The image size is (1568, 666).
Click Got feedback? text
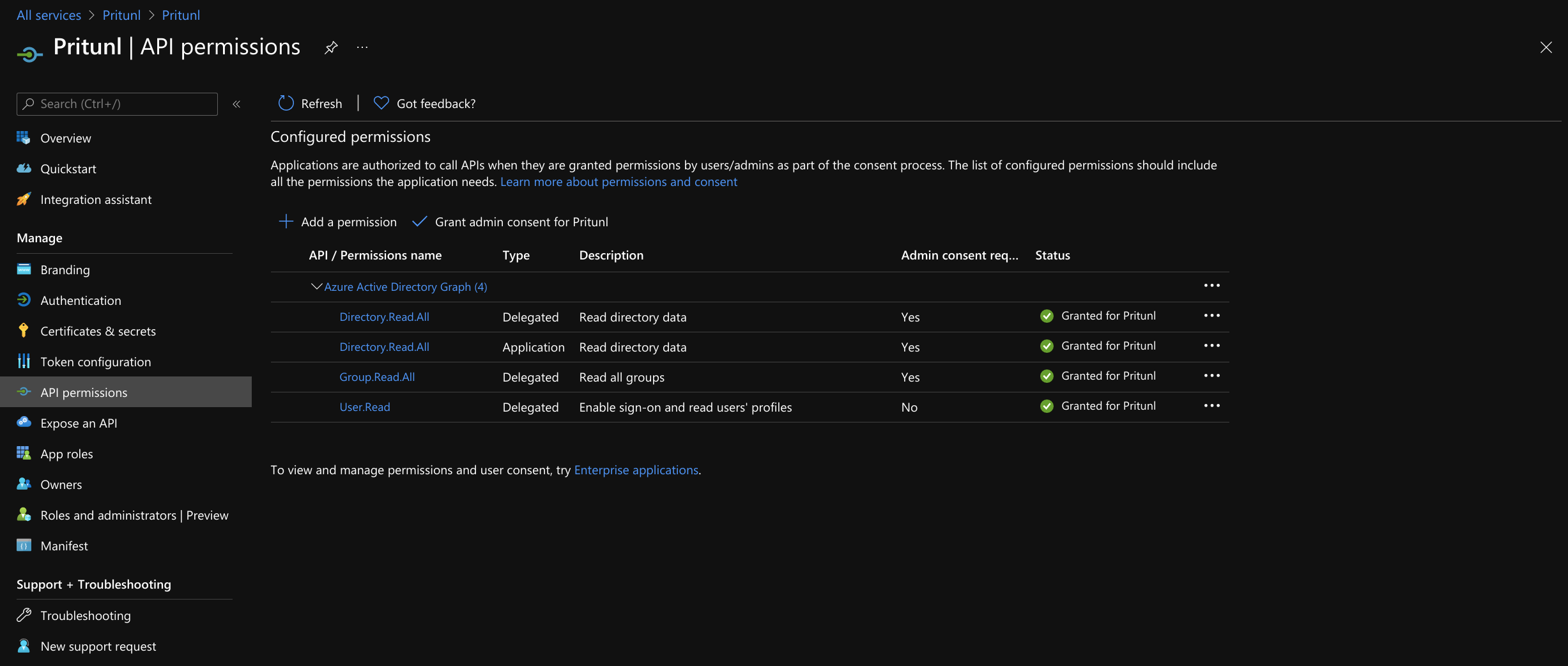coord(436,104)
